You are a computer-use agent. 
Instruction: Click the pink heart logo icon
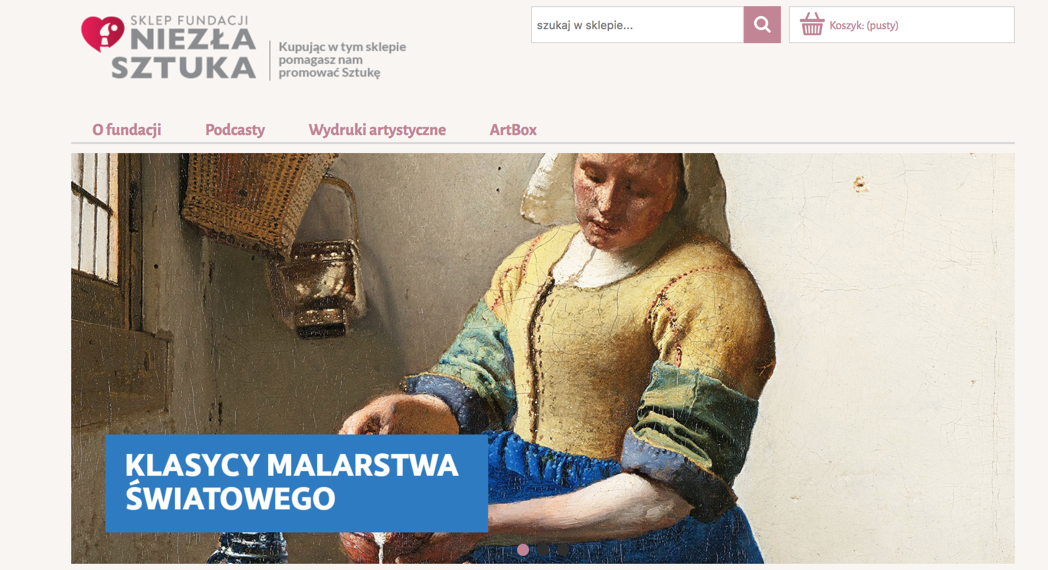[x=102, y=33]
